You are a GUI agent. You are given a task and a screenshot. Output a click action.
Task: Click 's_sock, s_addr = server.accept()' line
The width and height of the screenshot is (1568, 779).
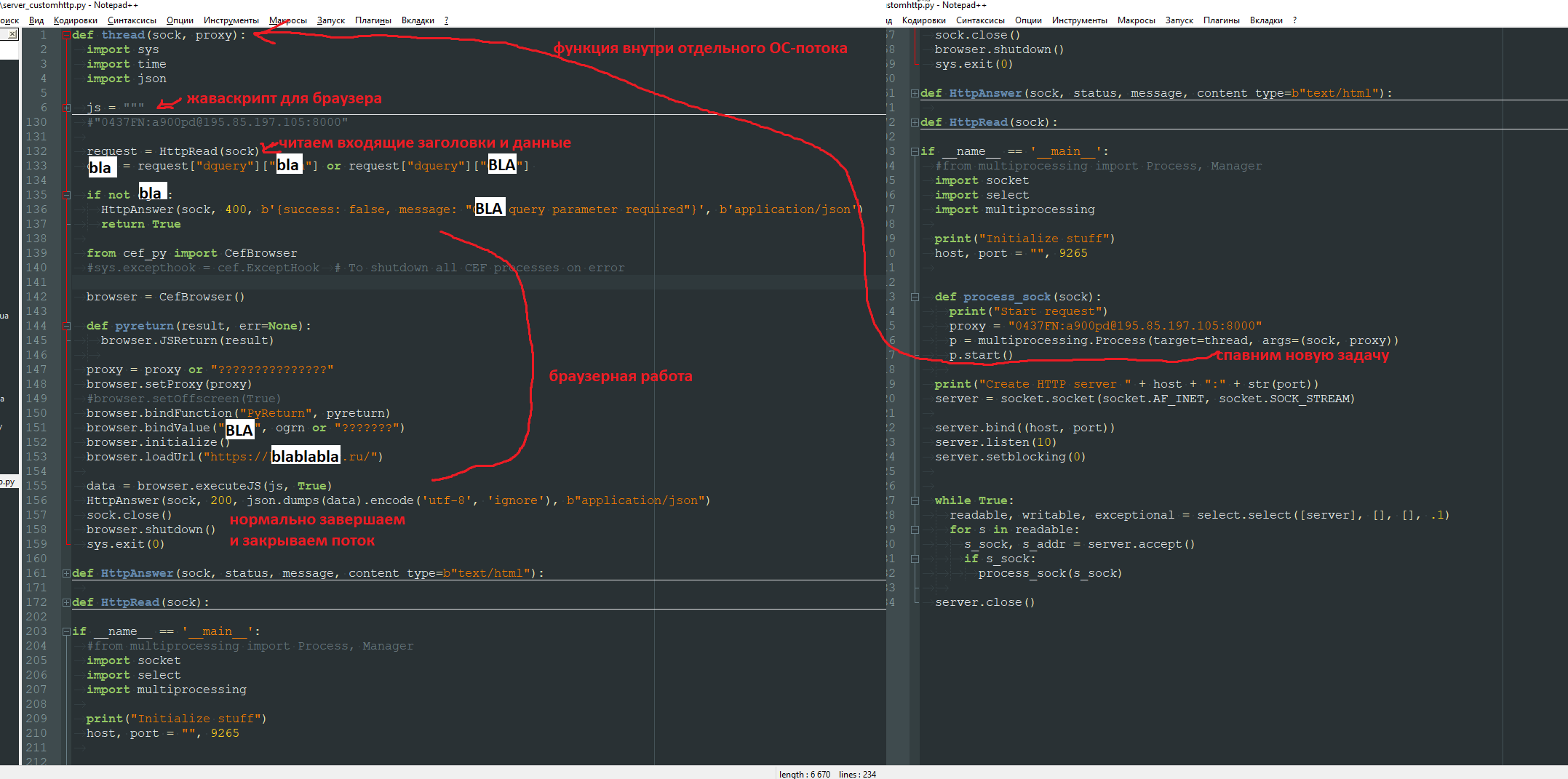point(1080,544)
